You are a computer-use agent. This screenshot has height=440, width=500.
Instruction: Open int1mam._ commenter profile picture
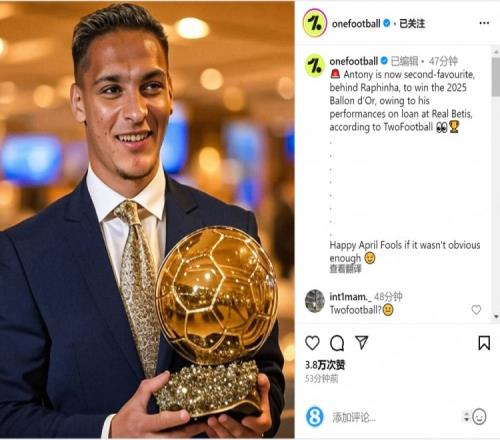[315, 301]
